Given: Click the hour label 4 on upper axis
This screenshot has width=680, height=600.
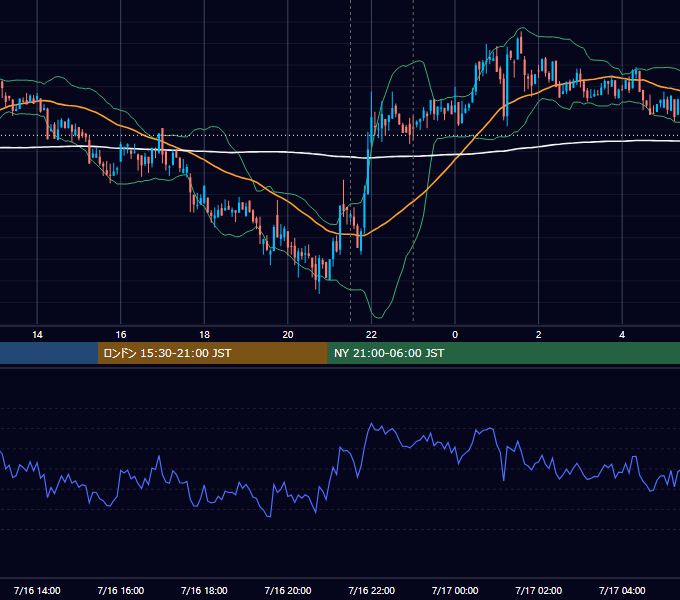Looking at the screenshot, I should tap(622, 335).
